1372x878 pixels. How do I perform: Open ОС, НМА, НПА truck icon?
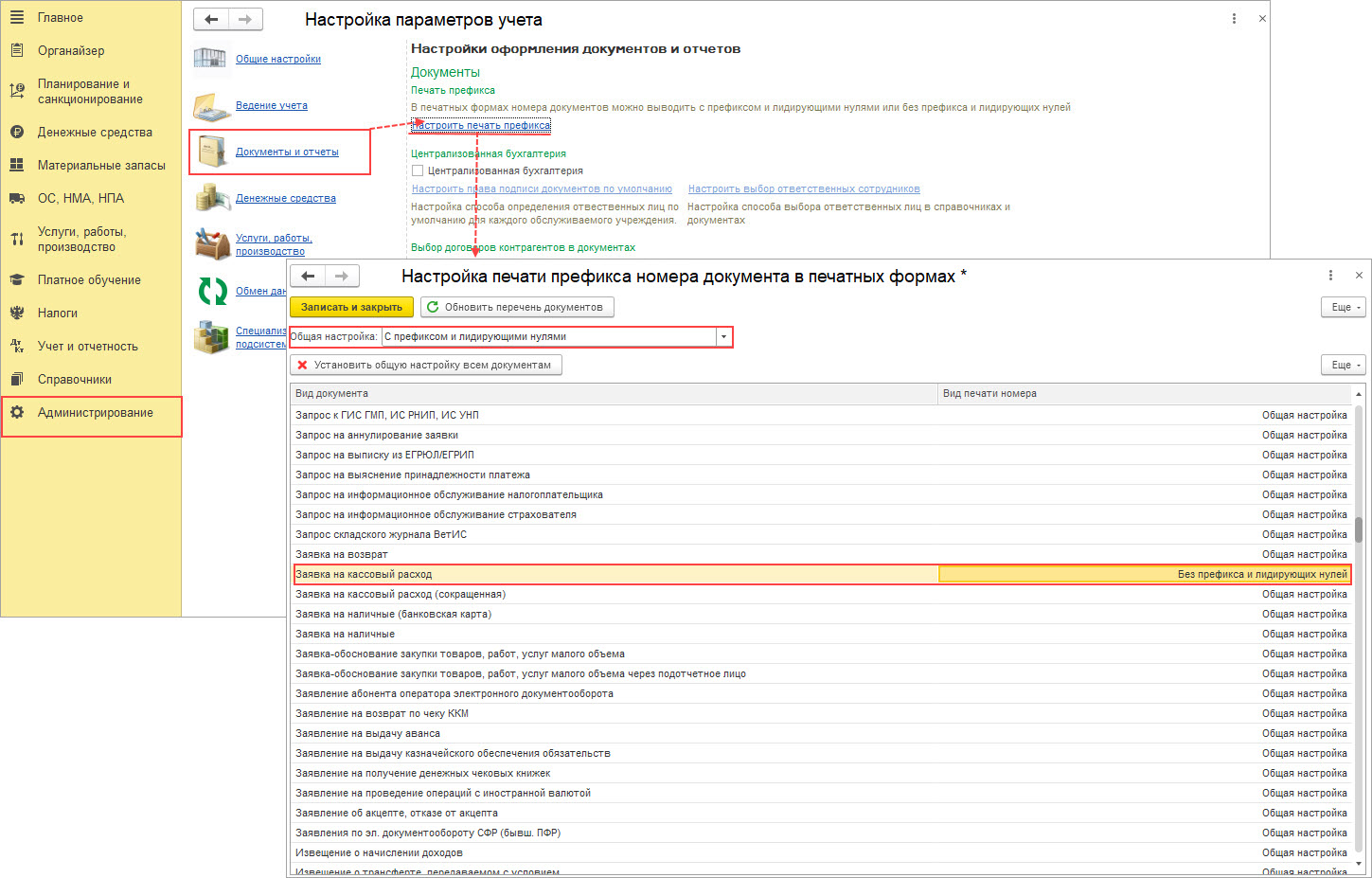click(16, 198)
